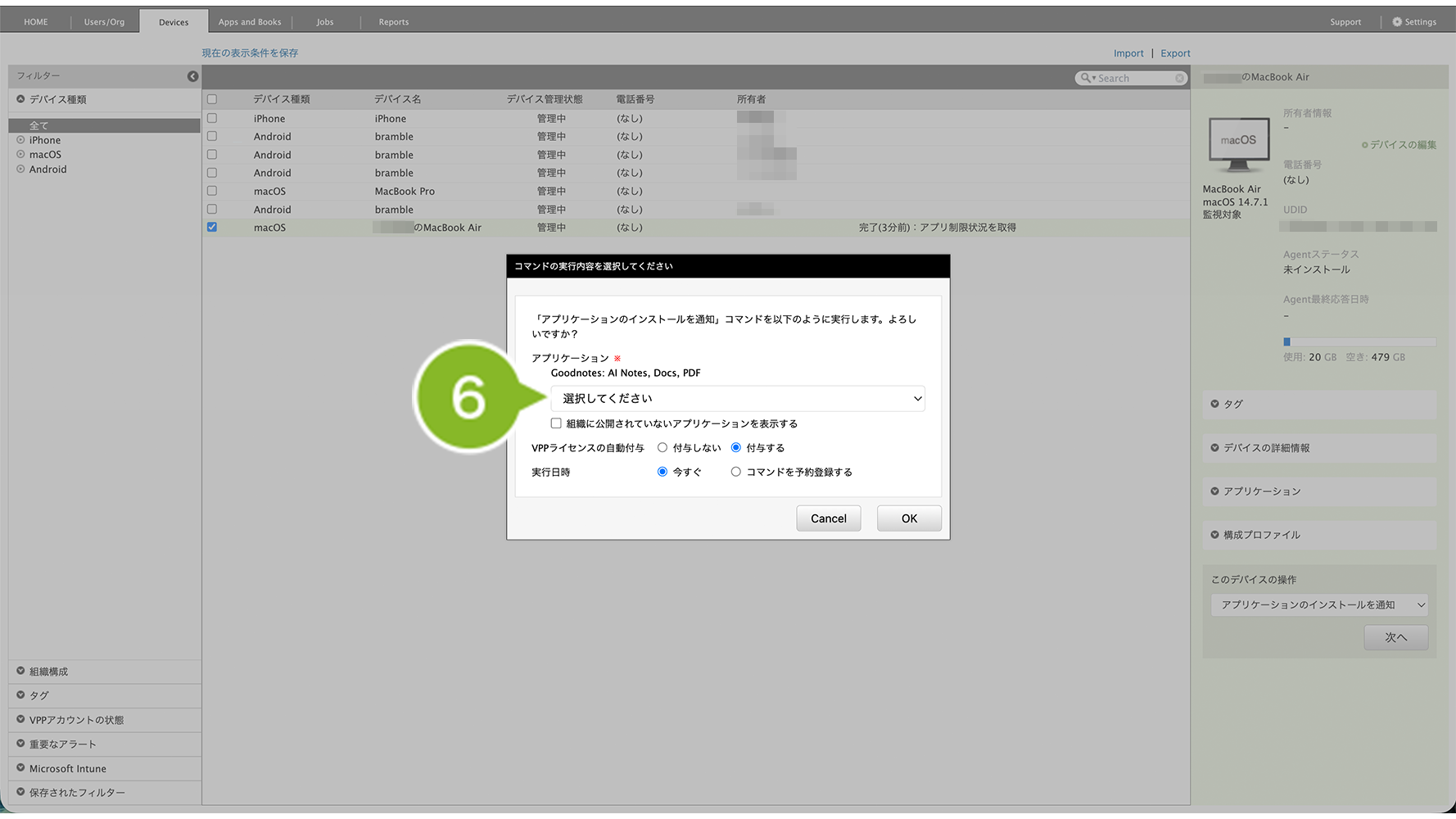Switch to the Users/Org tab

coord(104,22)
